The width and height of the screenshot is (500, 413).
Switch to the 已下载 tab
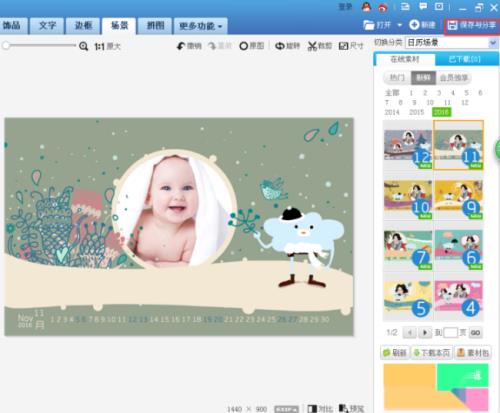pos(465,59)
